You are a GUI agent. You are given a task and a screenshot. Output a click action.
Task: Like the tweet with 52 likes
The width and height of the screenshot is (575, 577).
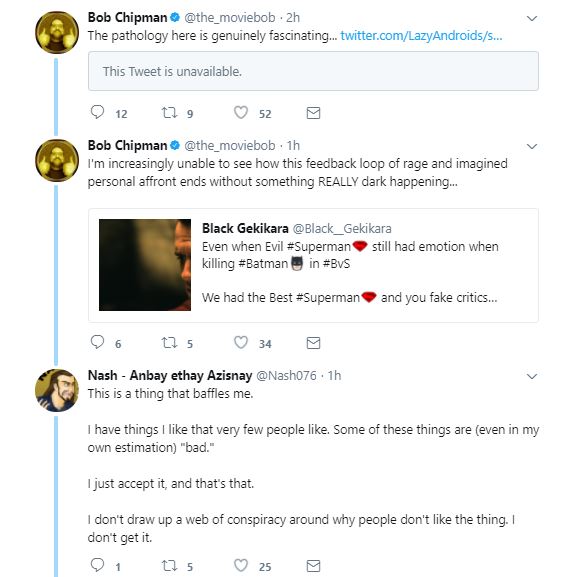241,112
